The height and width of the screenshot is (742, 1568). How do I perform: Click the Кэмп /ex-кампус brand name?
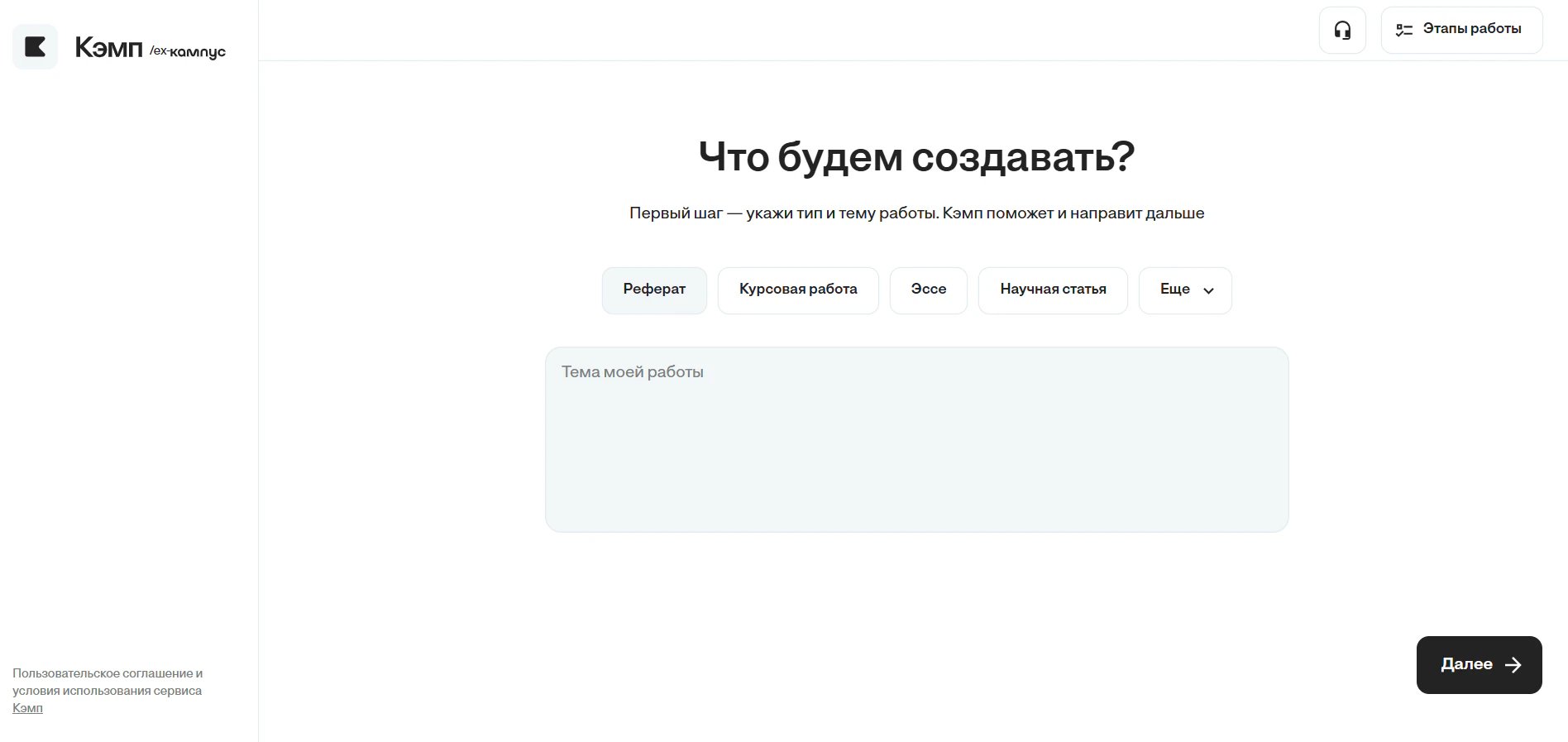151,48
